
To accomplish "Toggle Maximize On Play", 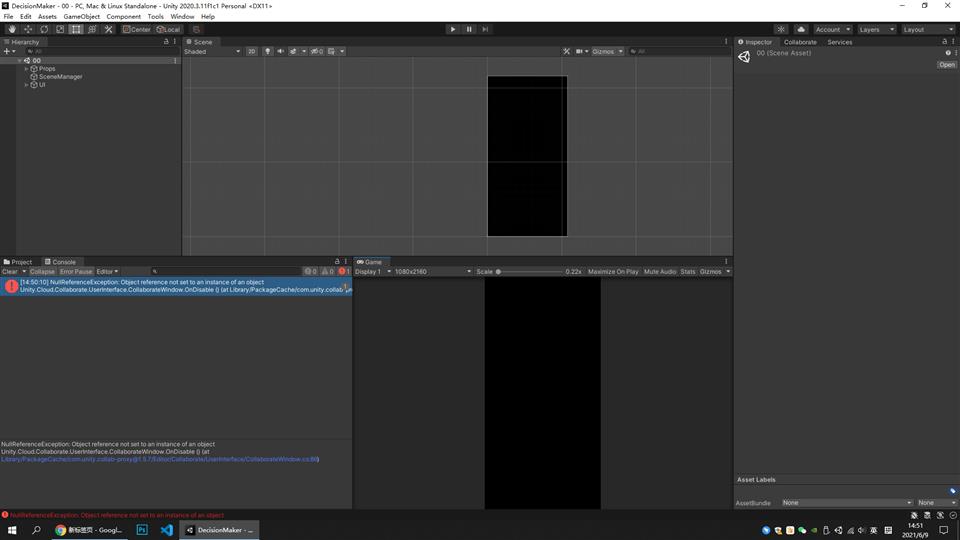I will point(613,271).
